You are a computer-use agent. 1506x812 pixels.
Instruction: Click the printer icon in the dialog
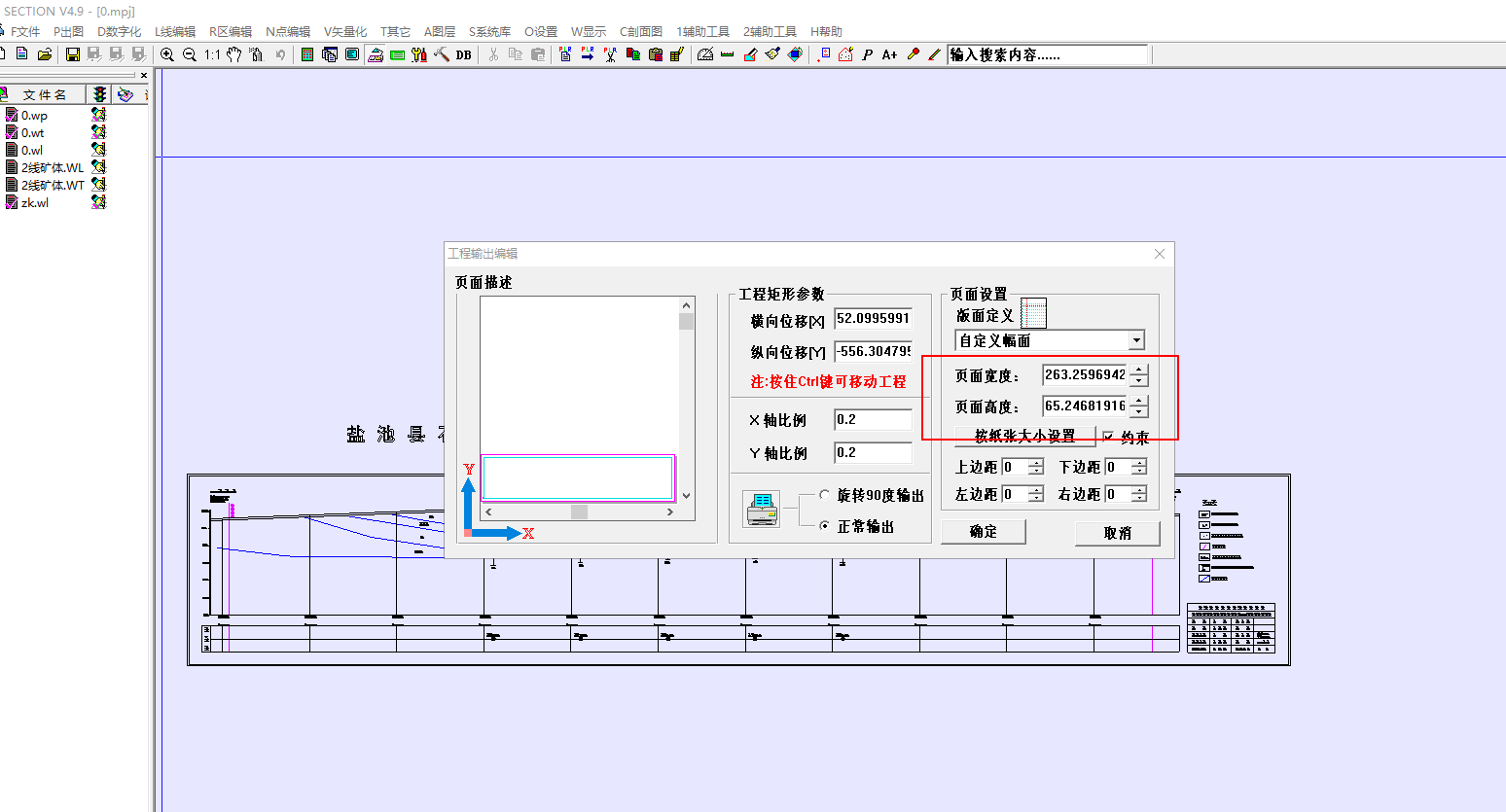[x=761, y=509]
